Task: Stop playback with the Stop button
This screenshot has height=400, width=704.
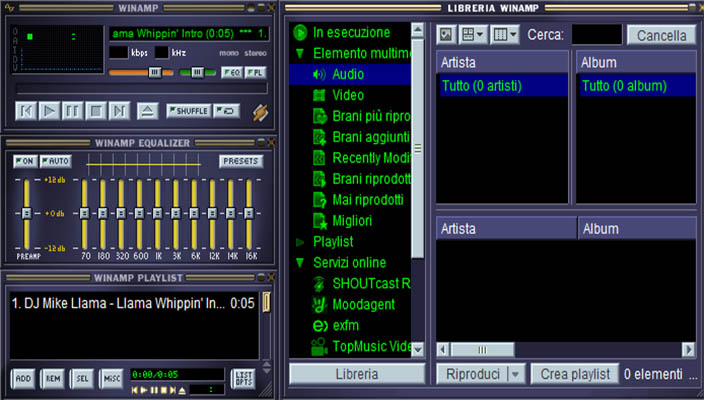Action: [96, 110]
